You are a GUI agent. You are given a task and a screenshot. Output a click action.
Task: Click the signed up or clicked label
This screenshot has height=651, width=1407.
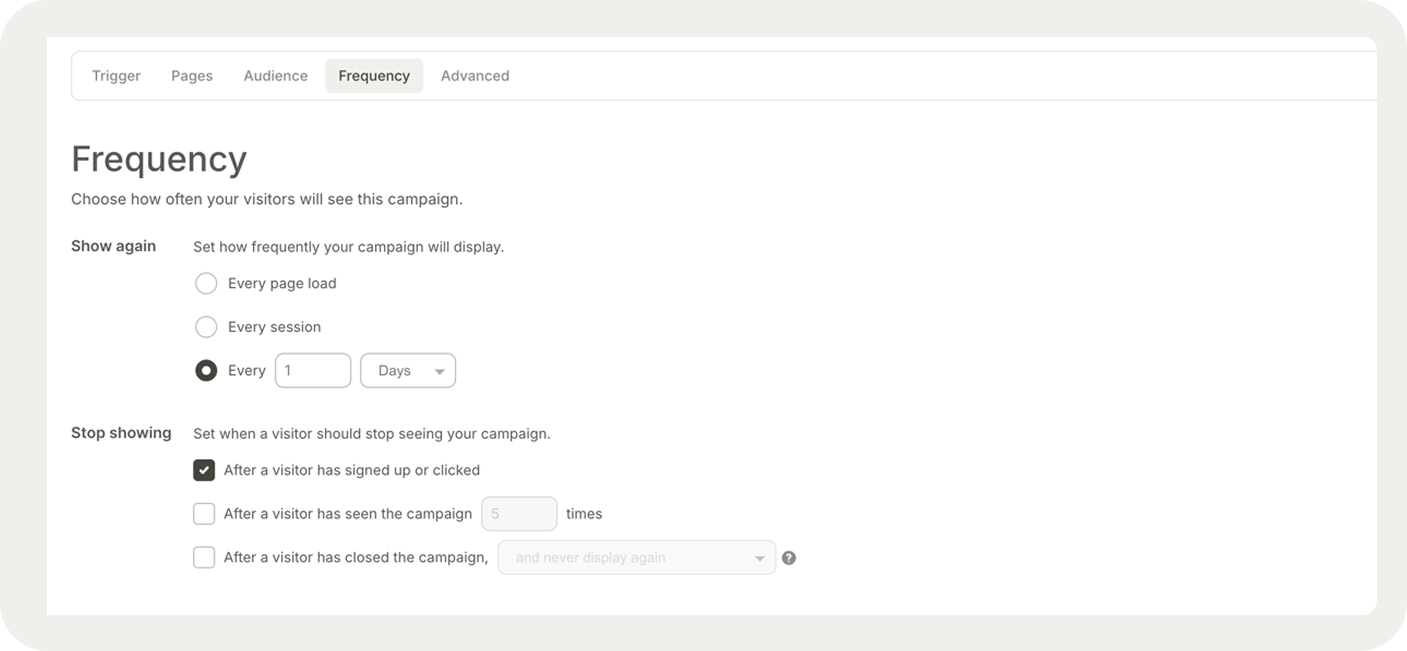click(x=352, y=470)
